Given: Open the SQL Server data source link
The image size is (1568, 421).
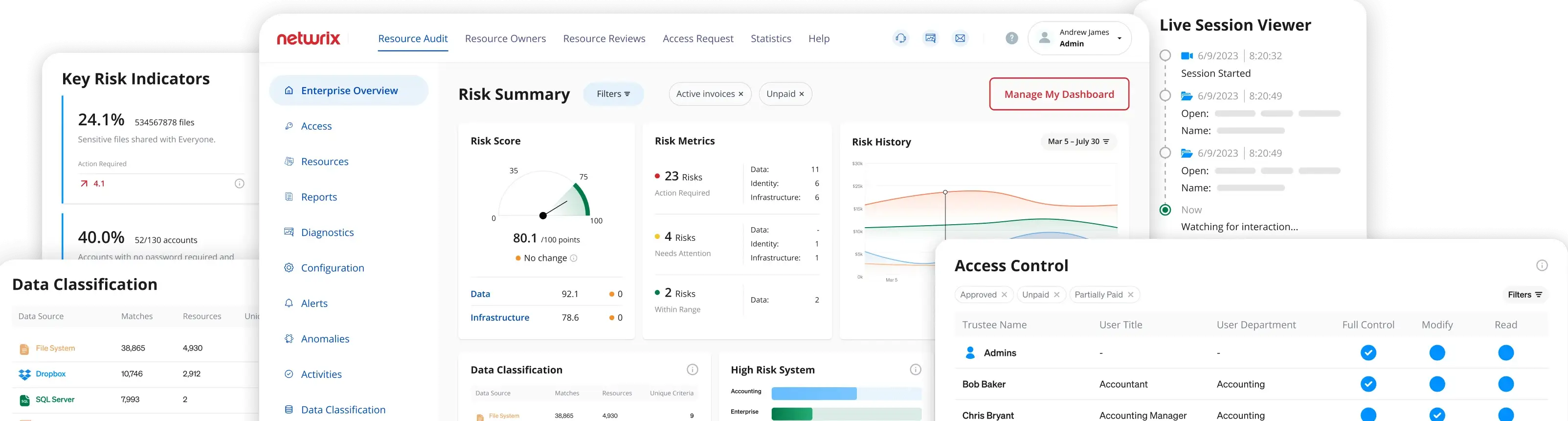Looking at the screenshot, I should coord(55,399).
